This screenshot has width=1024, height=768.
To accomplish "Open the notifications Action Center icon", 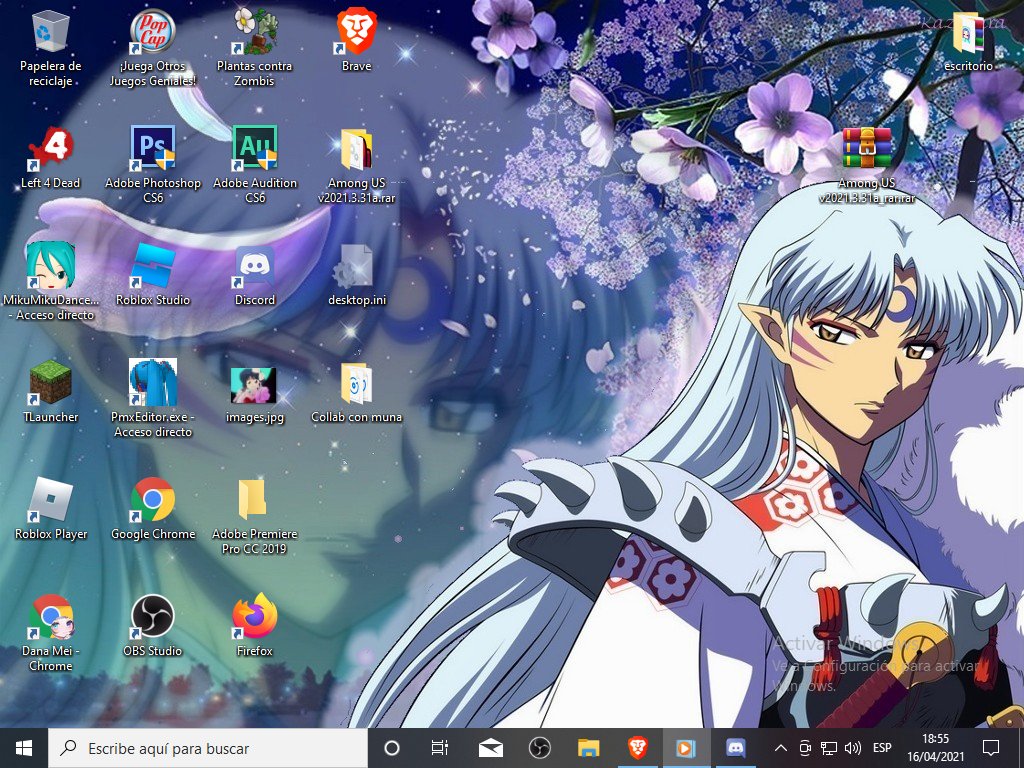I will point(991,748).
